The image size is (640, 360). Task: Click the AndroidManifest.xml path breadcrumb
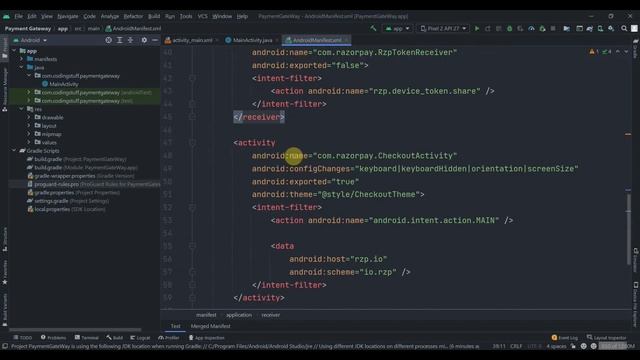point(133,29)
